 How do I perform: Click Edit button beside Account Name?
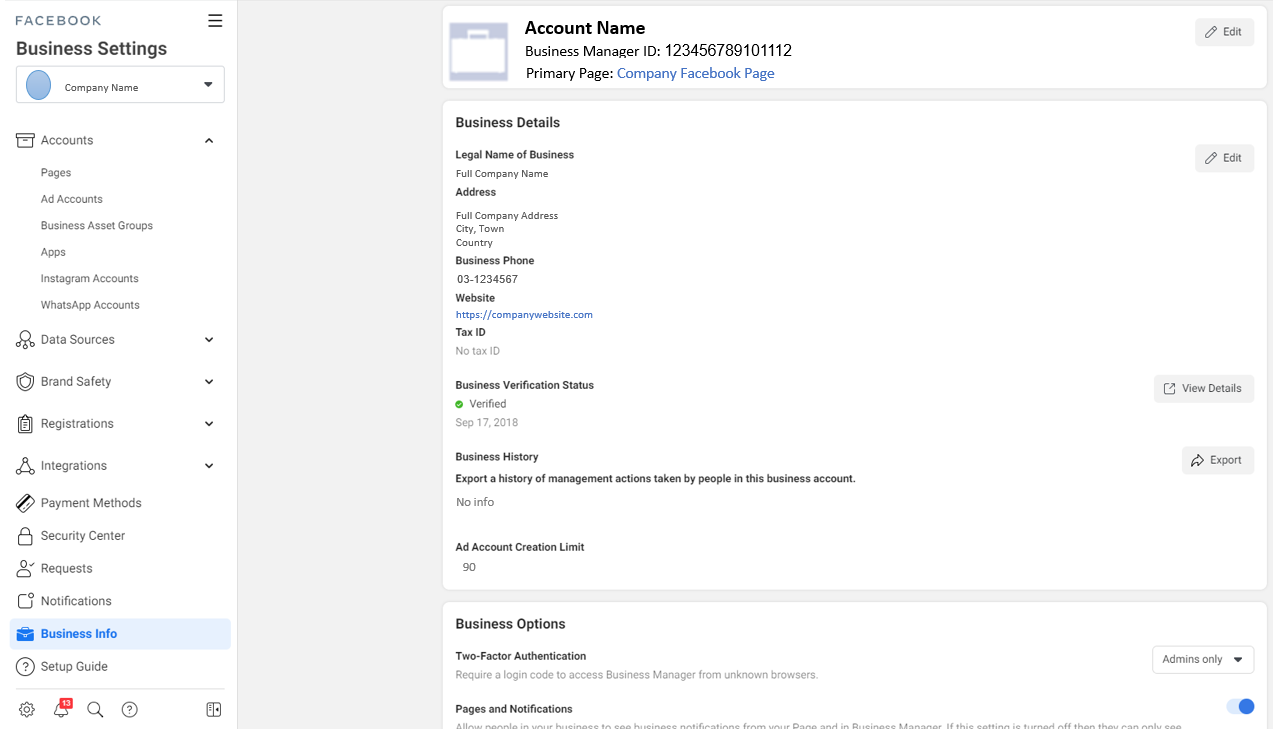point(1224,32)
